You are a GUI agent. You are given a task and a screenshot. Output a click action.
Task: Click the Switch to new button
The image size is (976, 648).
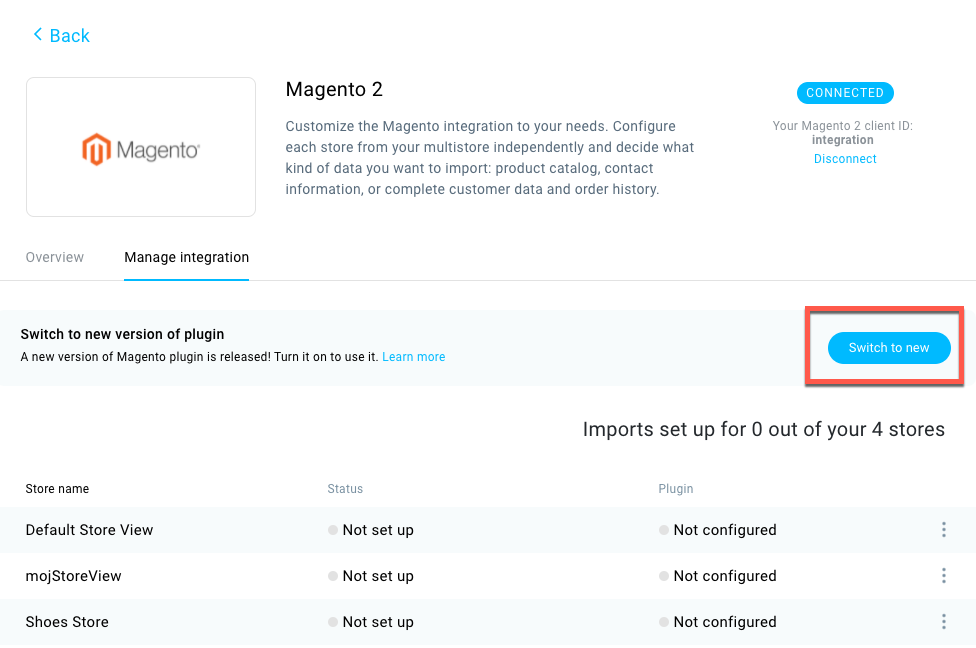click(889, 347)
